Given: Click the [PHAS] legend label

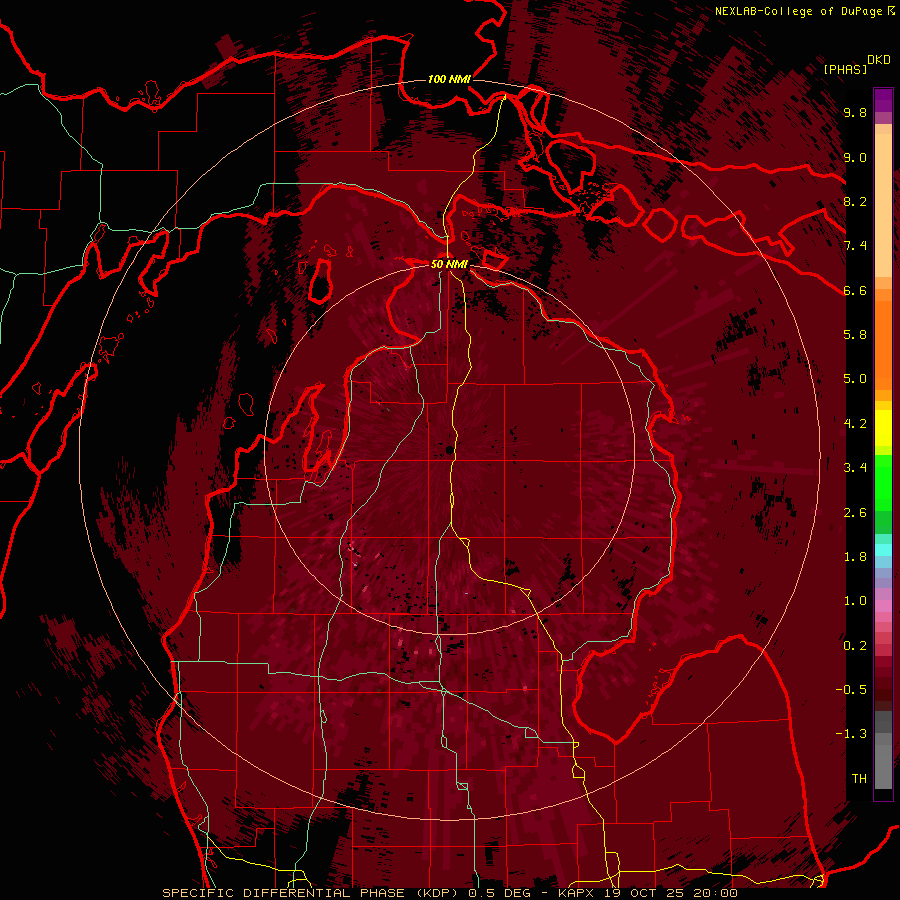Looking at the screenshot, I should 845,69.
